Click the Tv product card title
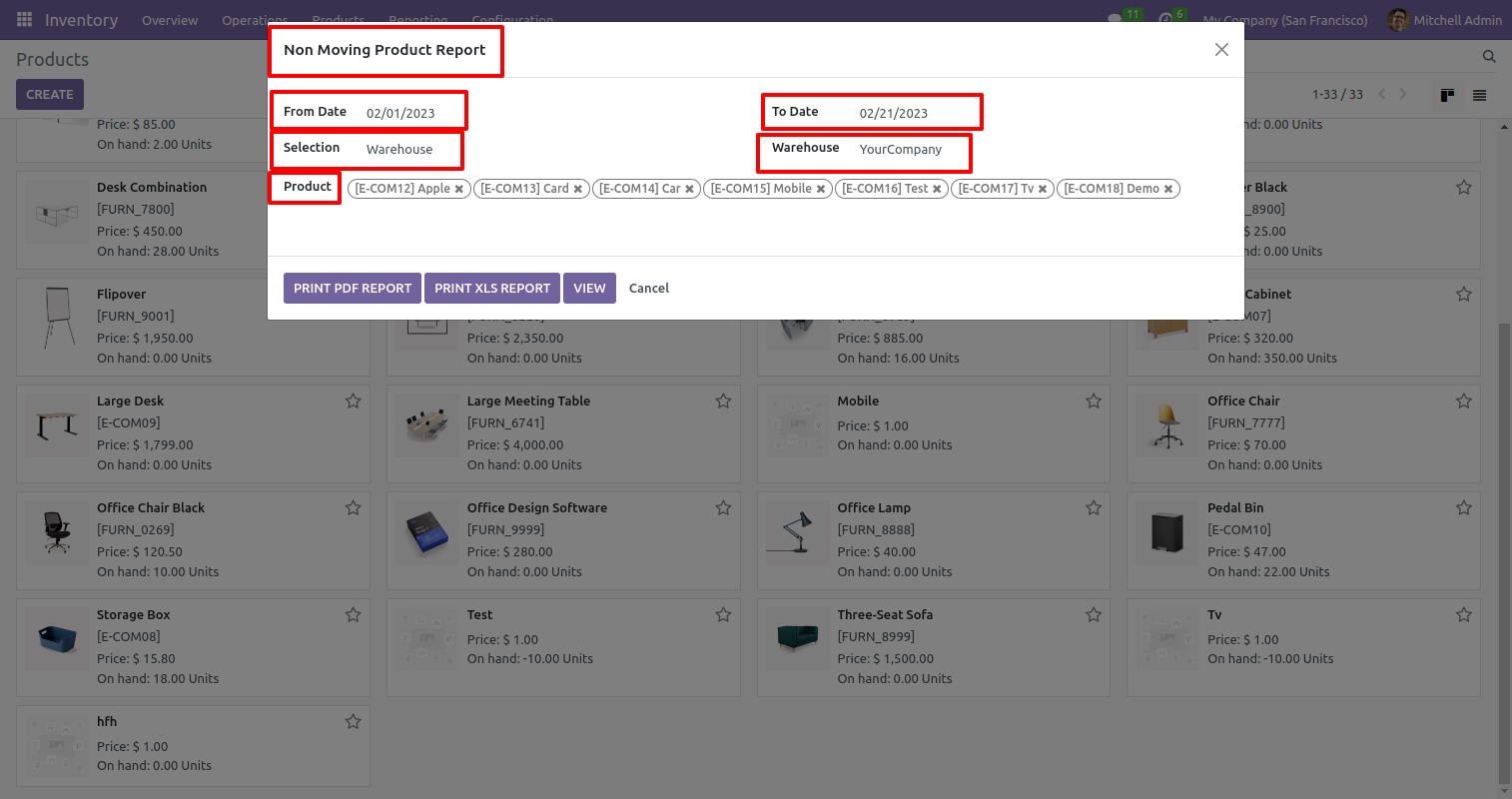This screenshot has height=799, width=1512. [x=1214, y=614]
